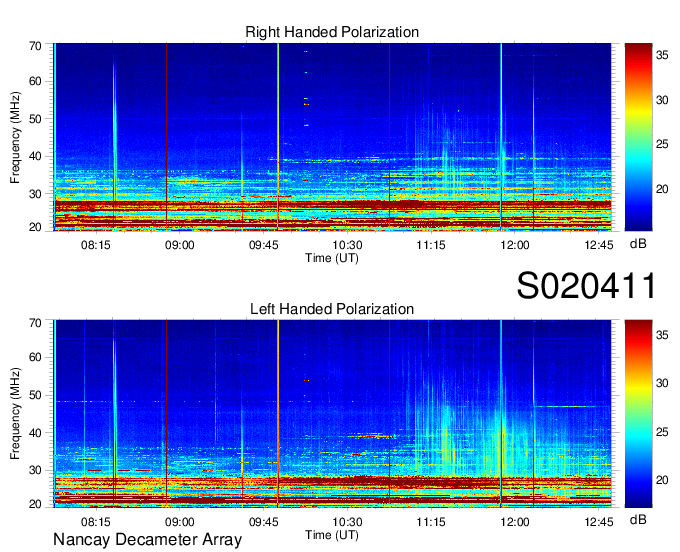Click the '10:30' tick label under the top plot
This screenshot has width=680, height=552.
coord(347,245)
